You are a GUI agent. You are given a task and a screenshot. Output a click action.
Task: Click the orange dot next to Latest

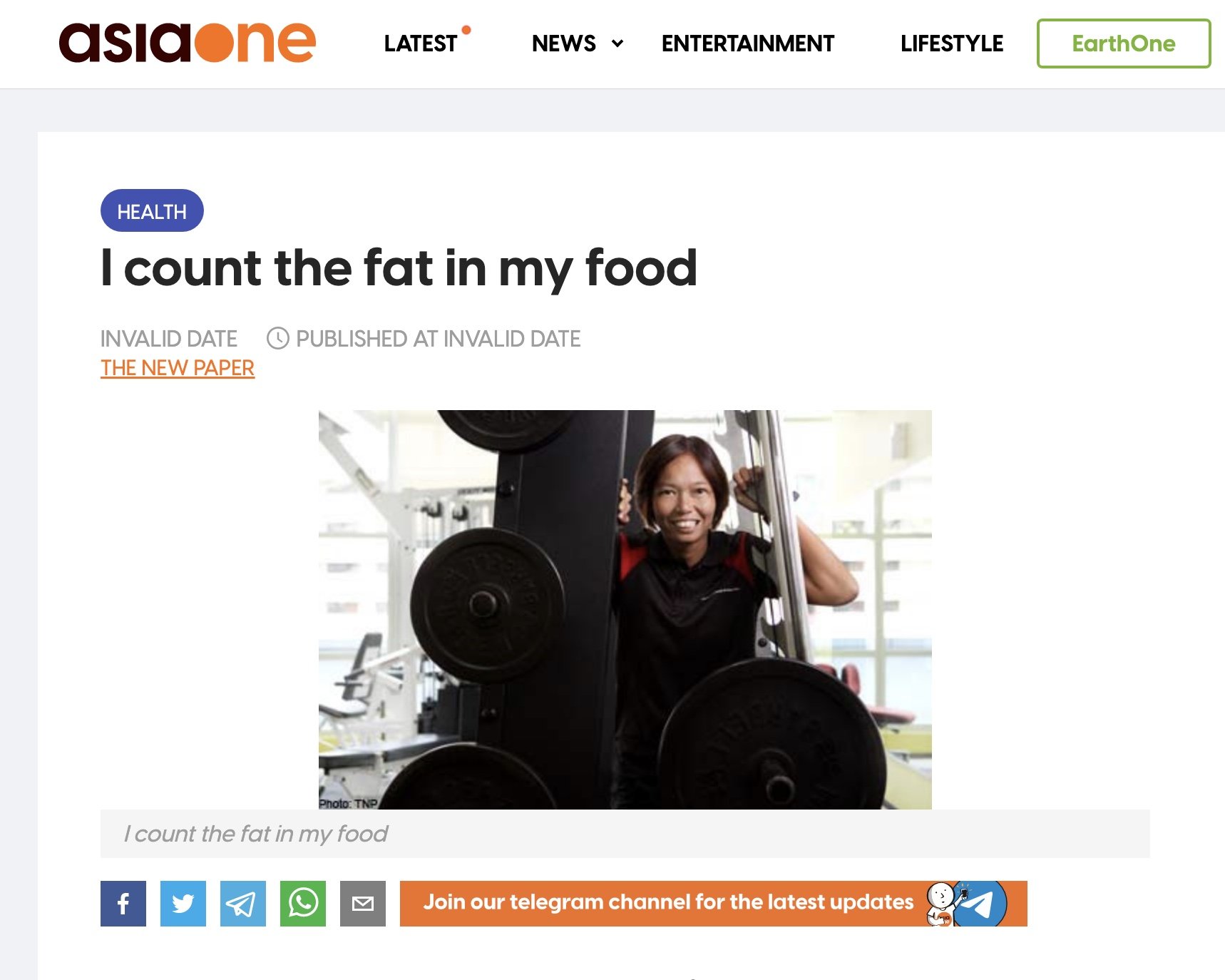pyautogui.click(x=466, y=30)
